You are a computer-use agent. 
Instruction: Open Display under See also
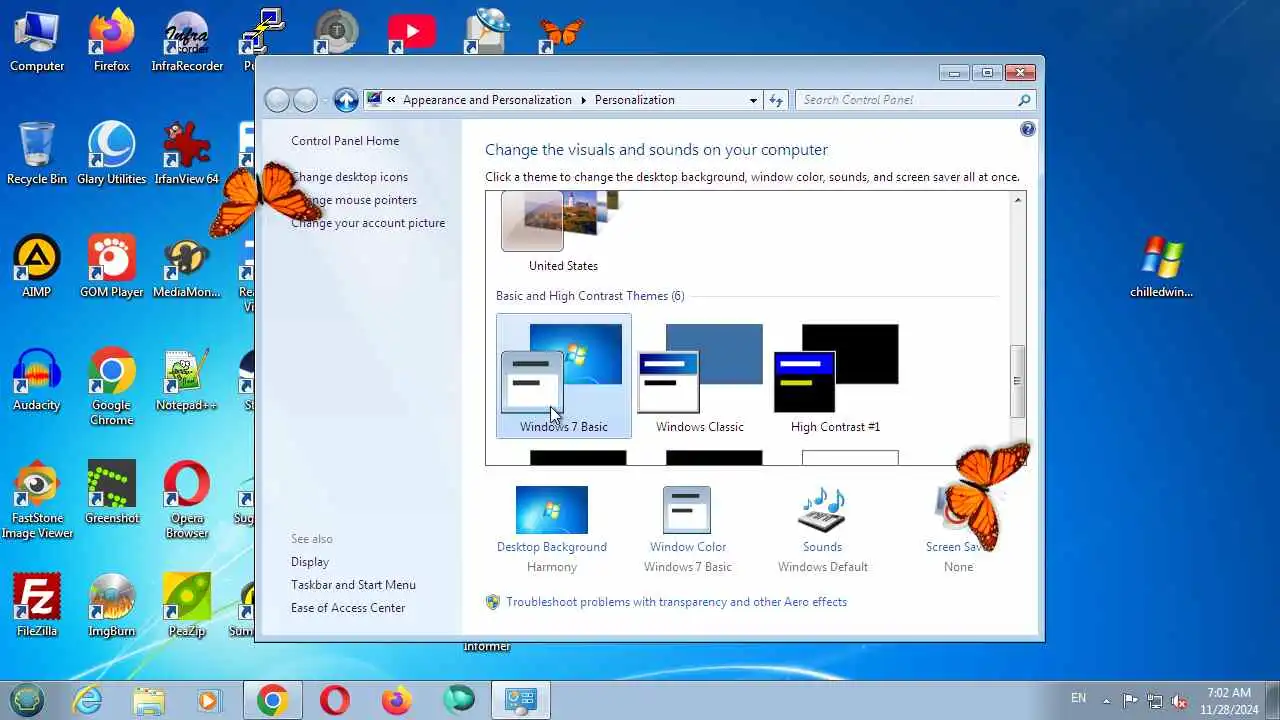click(x=310, y=562)
